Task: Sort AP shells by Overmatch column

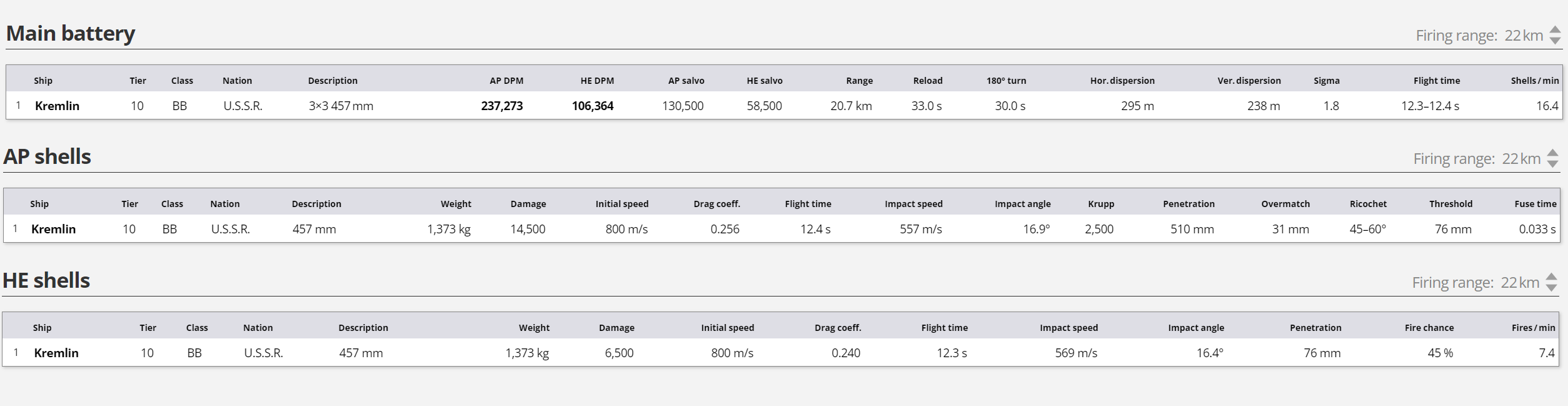Action: (x=1286, y=204)
